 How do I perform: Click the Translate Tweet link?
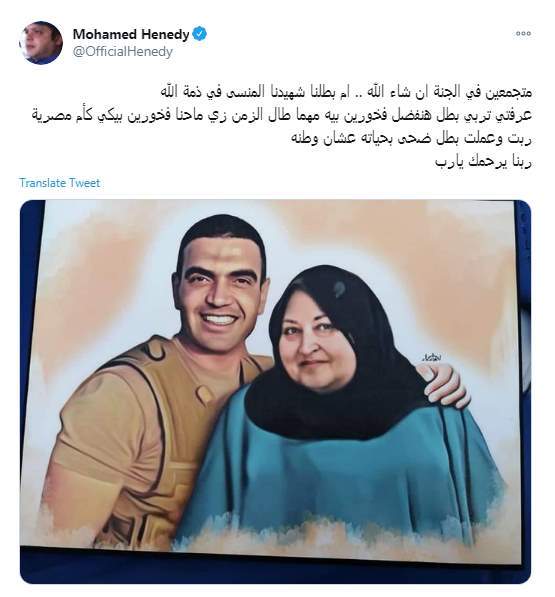click(60, 183)
